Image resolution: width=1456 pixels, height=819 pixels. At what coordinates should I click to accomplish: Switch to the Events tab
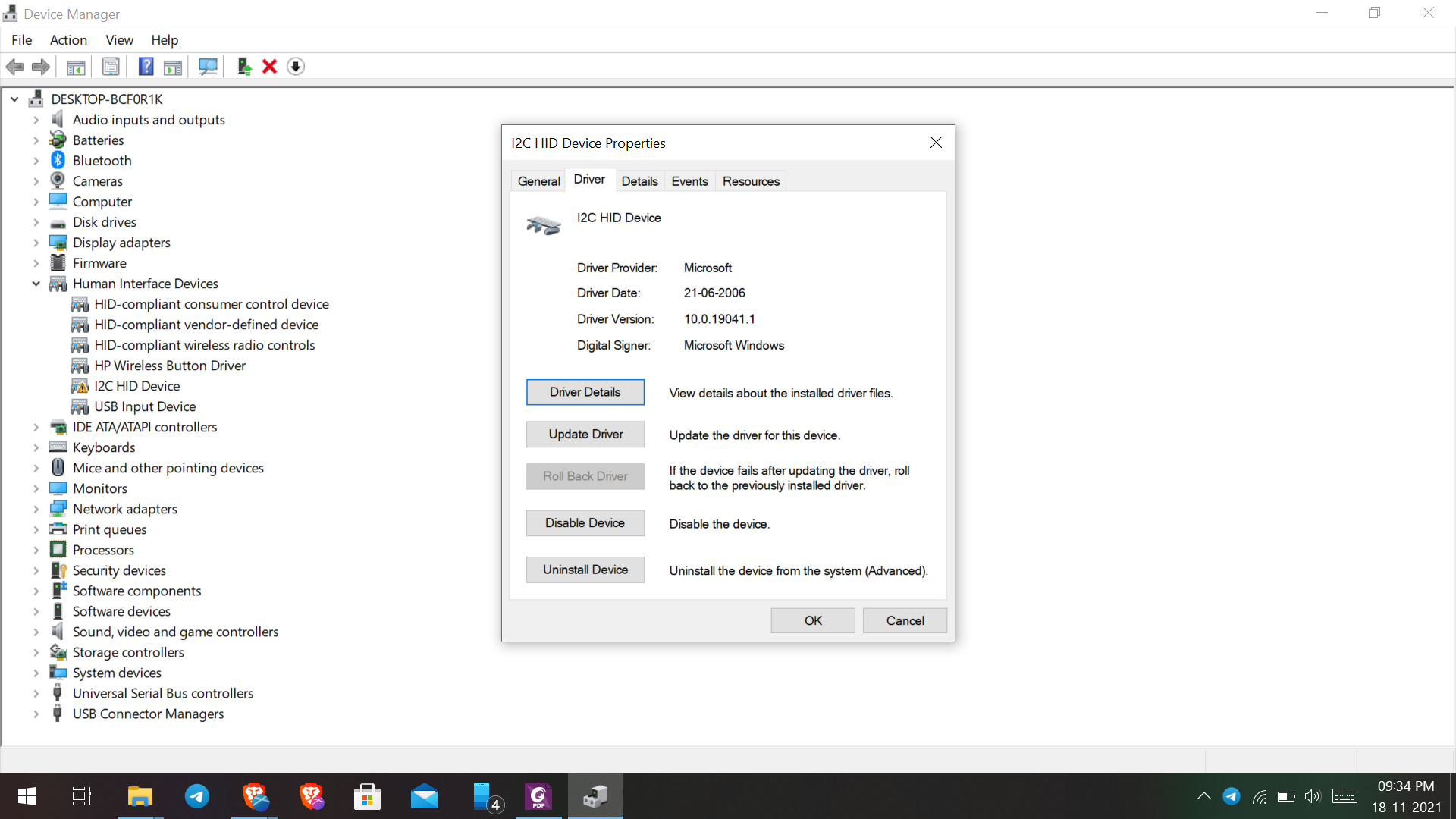point(689,181)
